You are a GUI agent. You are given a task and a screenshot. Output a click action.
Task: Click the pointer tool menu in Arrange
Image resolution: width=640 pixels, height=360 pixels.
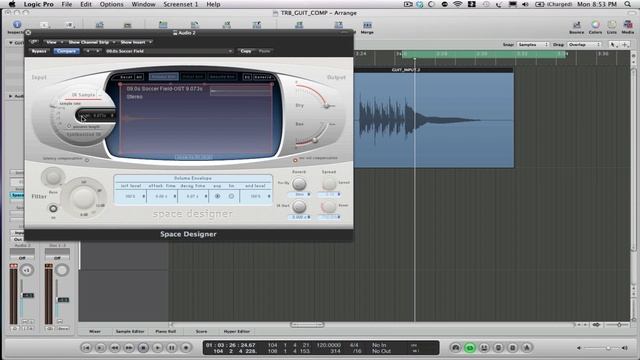613,44
